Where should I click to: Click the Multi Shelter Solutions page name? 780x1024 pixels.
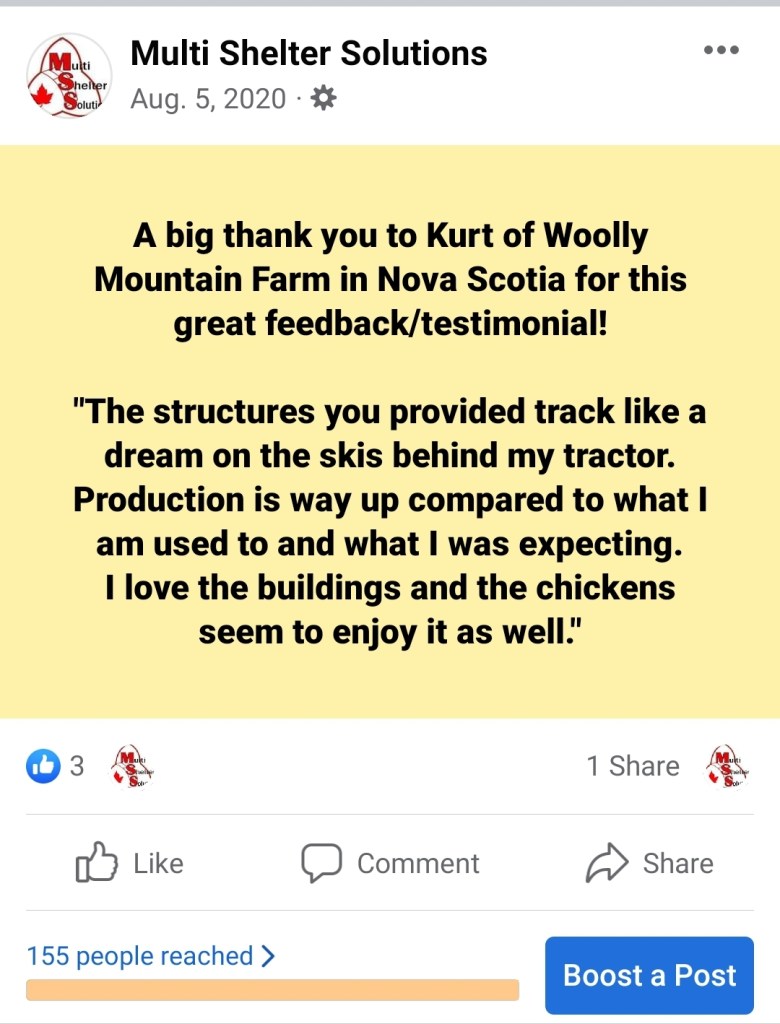pos(309,53)
